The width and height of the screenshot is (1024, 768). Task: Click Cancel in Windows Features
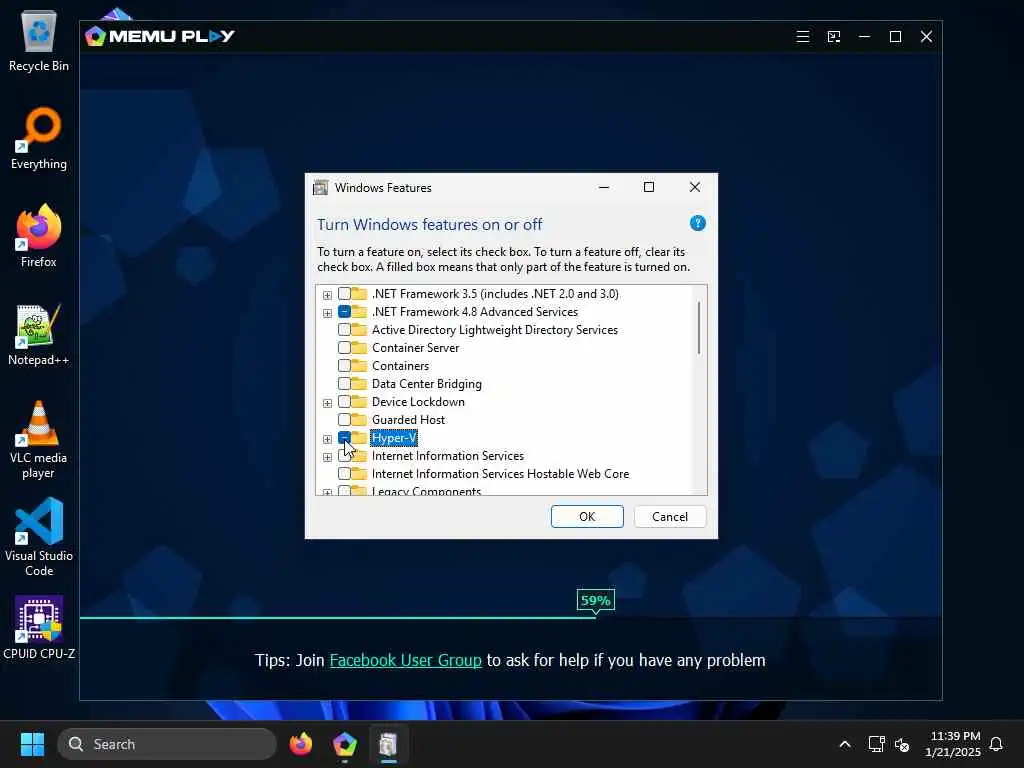(670, 517)
